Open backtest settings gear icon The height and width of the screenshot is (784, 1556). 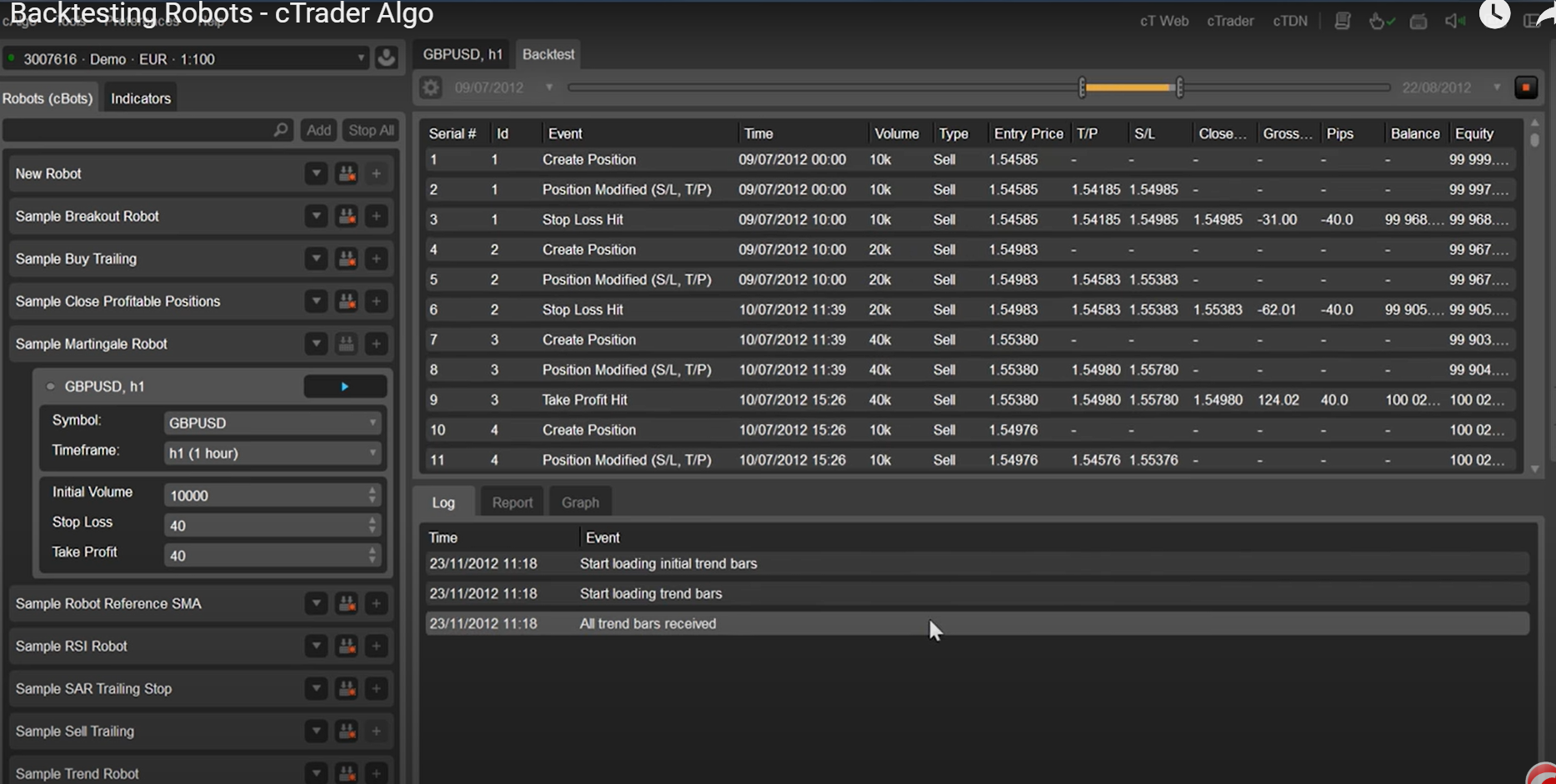(x=430, y=87)
